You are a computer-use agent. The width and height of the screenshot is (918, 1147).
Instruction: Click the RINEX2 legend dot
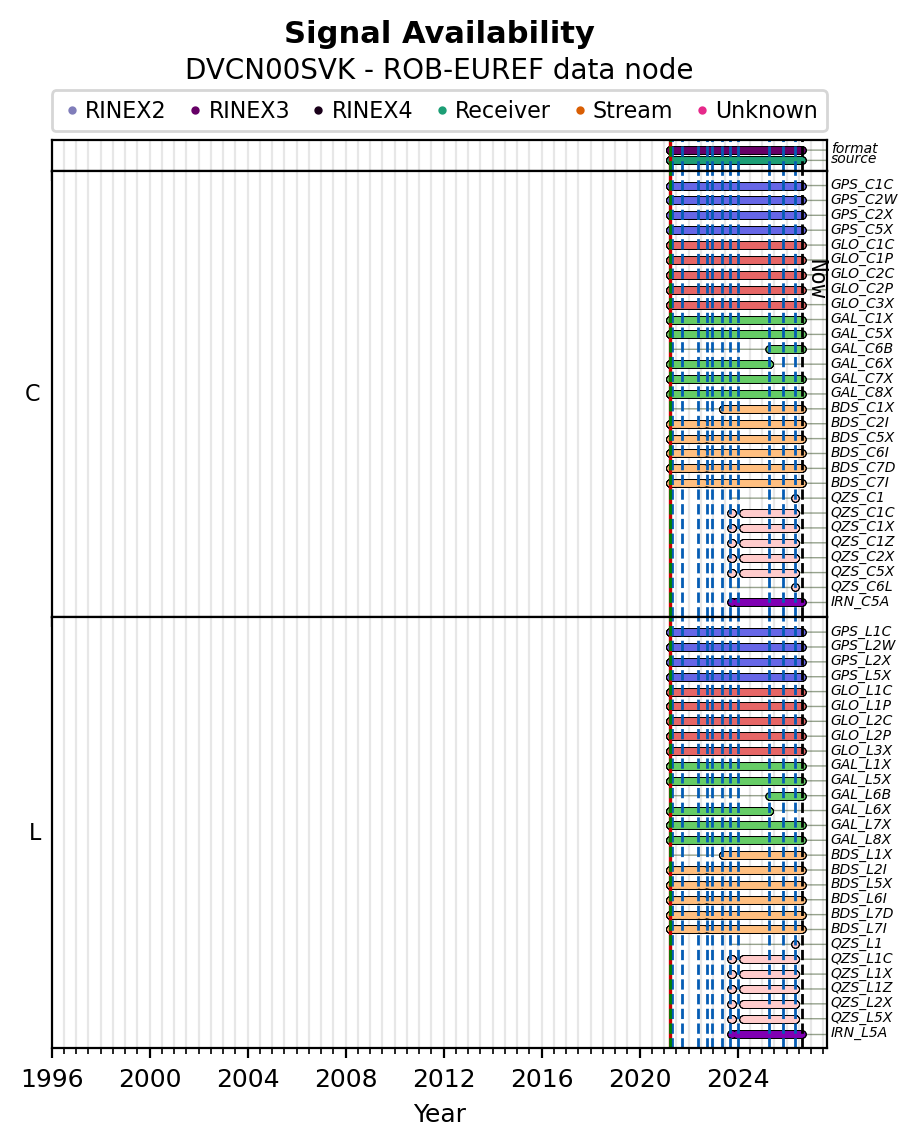tap(72, 111)
